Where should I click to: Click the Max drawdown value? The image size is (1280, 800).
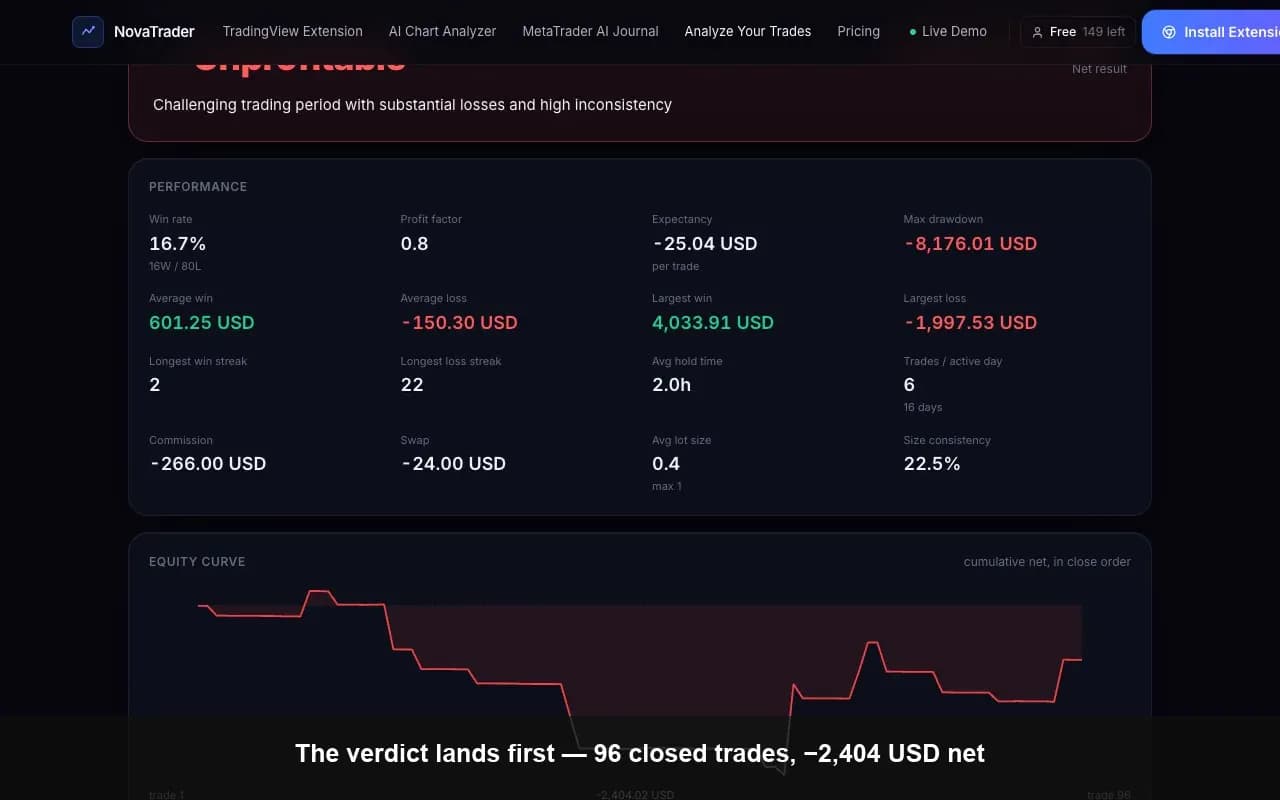coord(970,243)
